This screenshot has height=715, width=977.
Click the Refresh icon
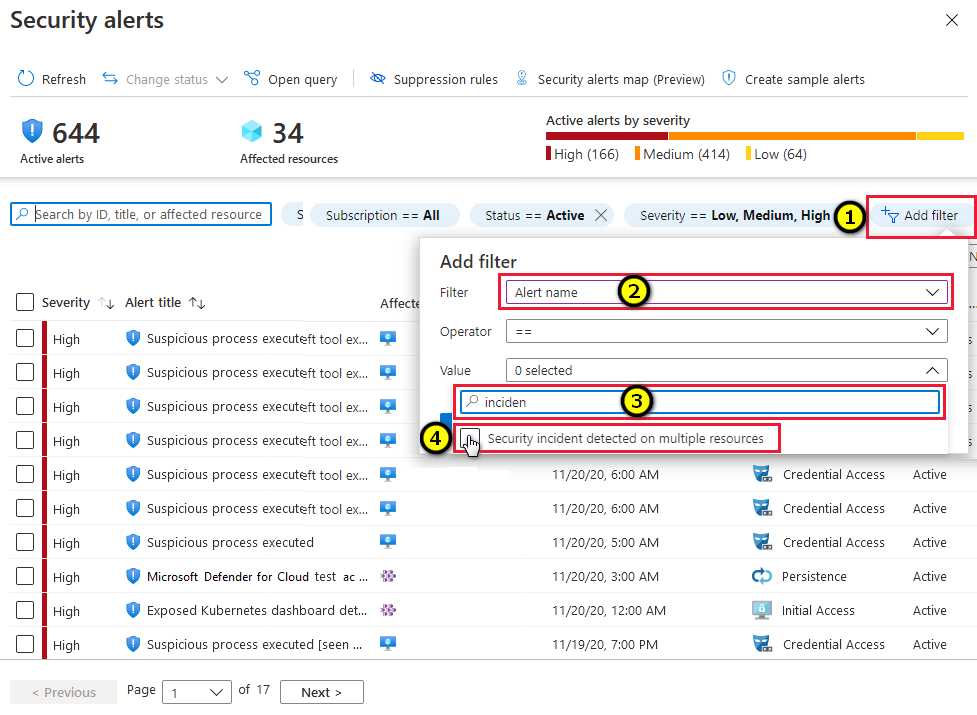(24, 79)
